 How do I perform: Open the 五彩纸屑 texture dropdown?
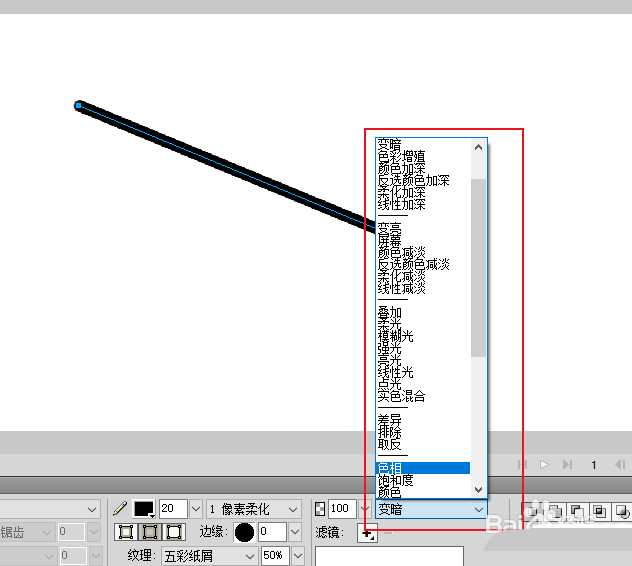click(208, 555)
